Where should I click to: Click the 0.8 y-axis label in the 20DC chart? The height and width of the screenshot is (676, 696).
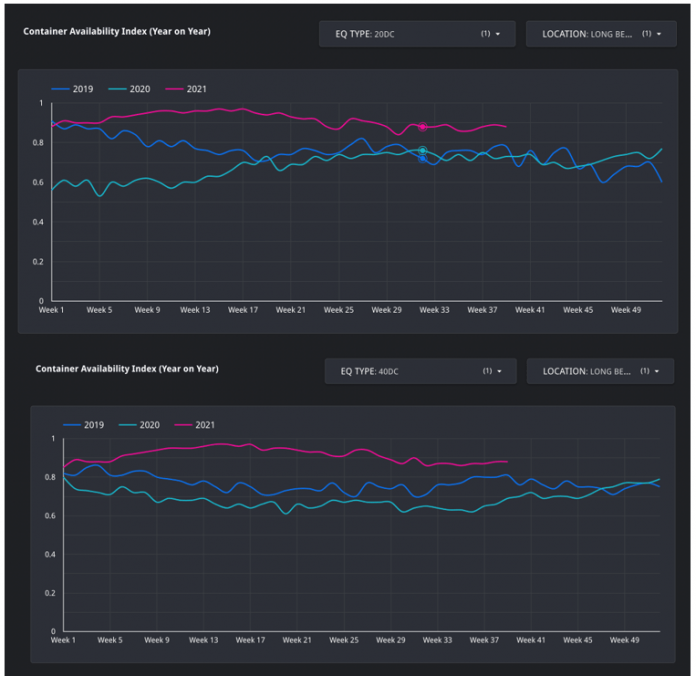coord(38,143)
